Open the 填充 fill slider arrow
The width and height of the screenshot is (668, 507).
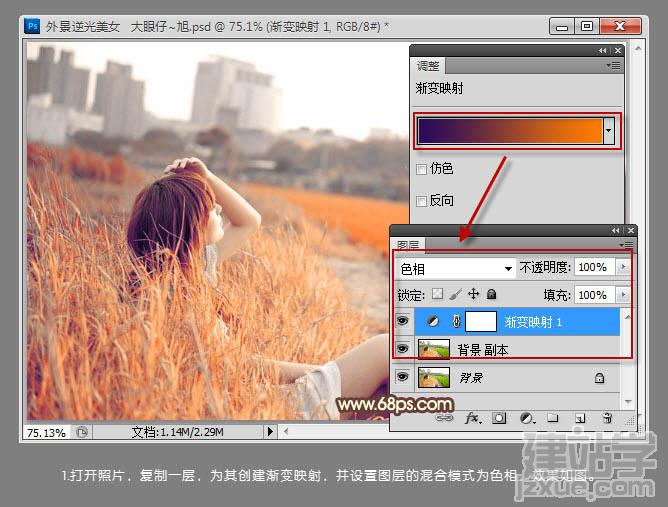point(623,294)
